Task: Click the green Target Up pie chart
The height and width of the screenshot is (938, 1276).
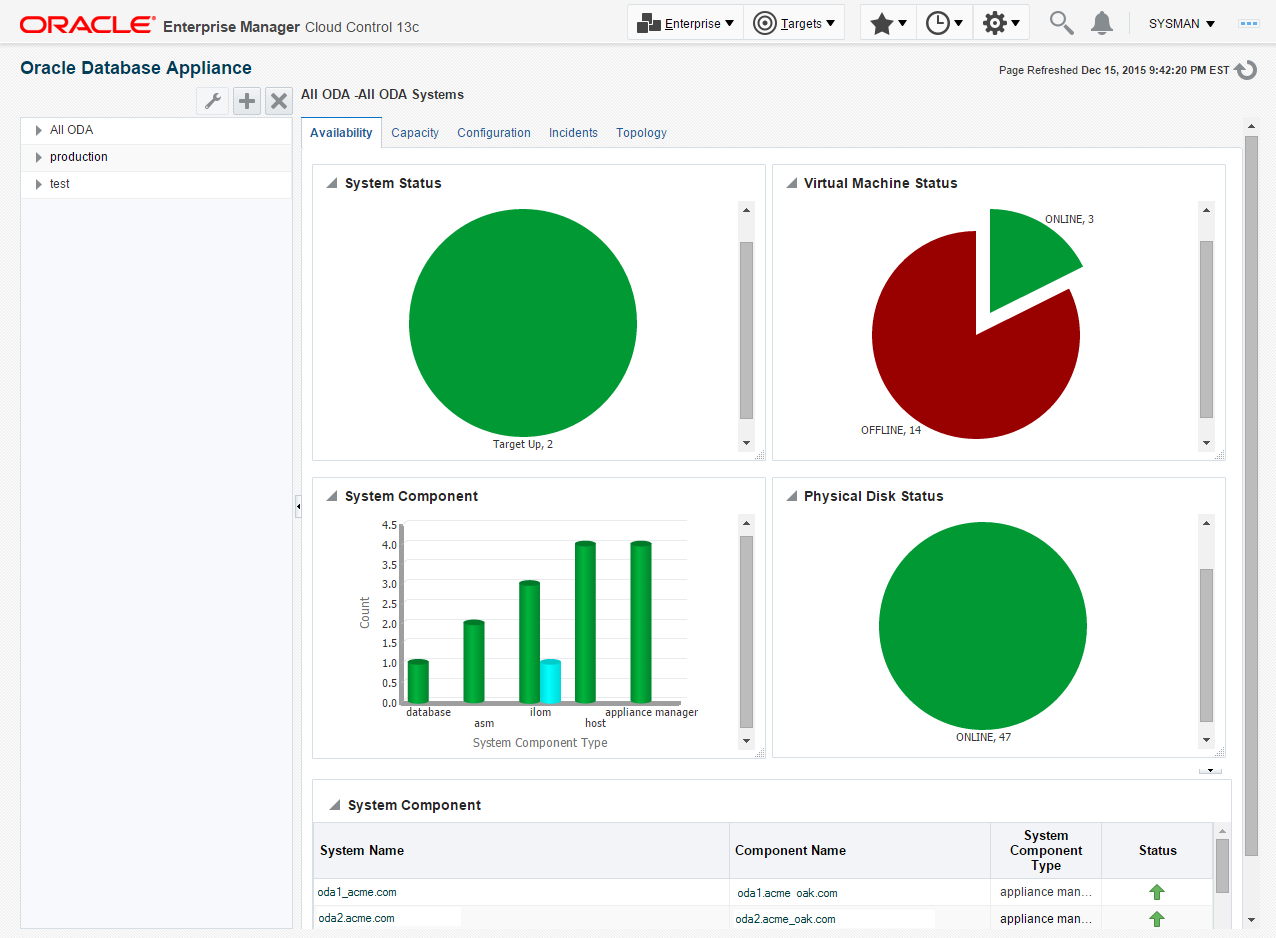Action: point(523,323)
